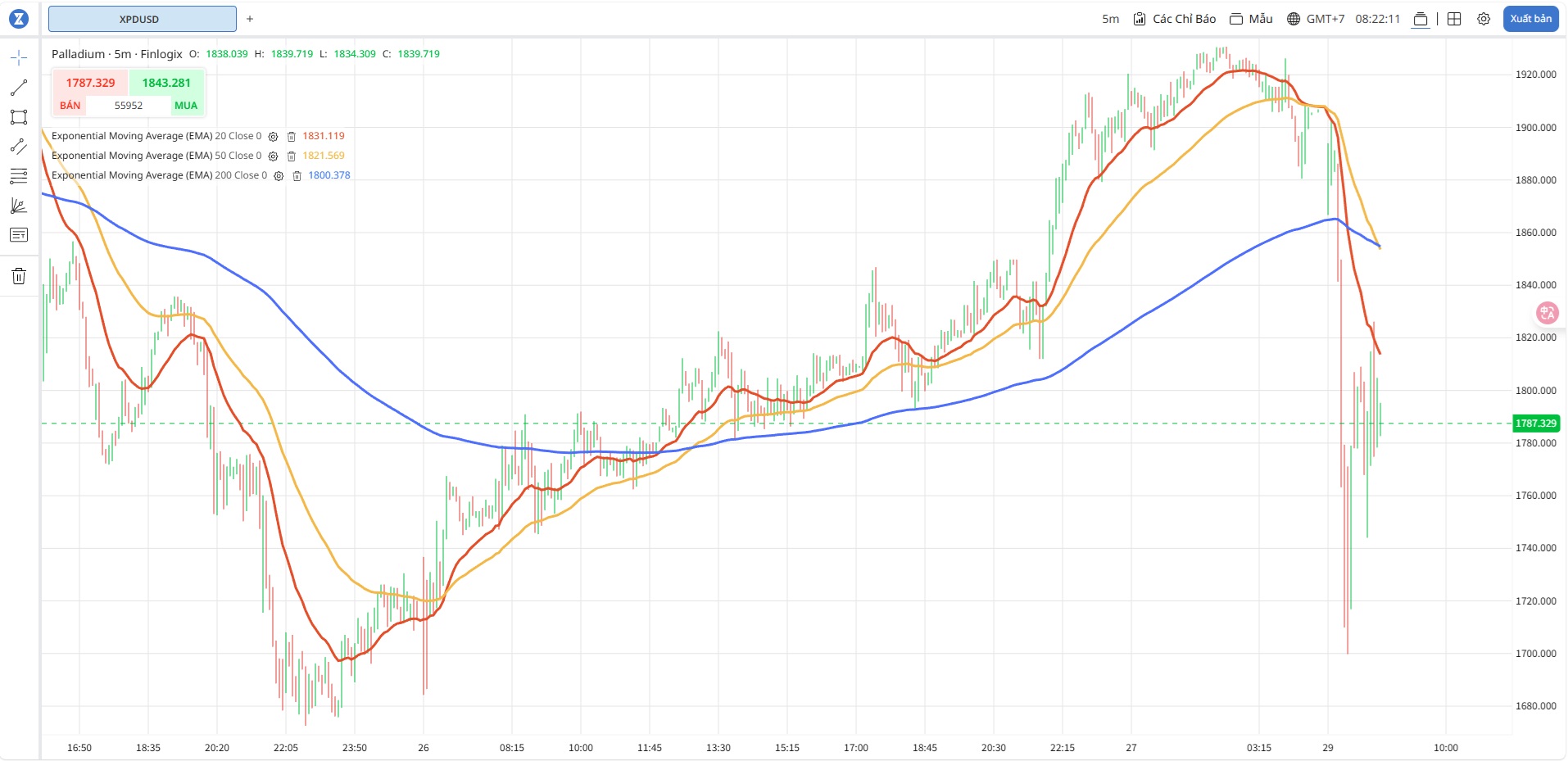This screenshot has width=1568, height=761.
Task: Open the 5m timeframe dropdown
Action: (1110, 19)
